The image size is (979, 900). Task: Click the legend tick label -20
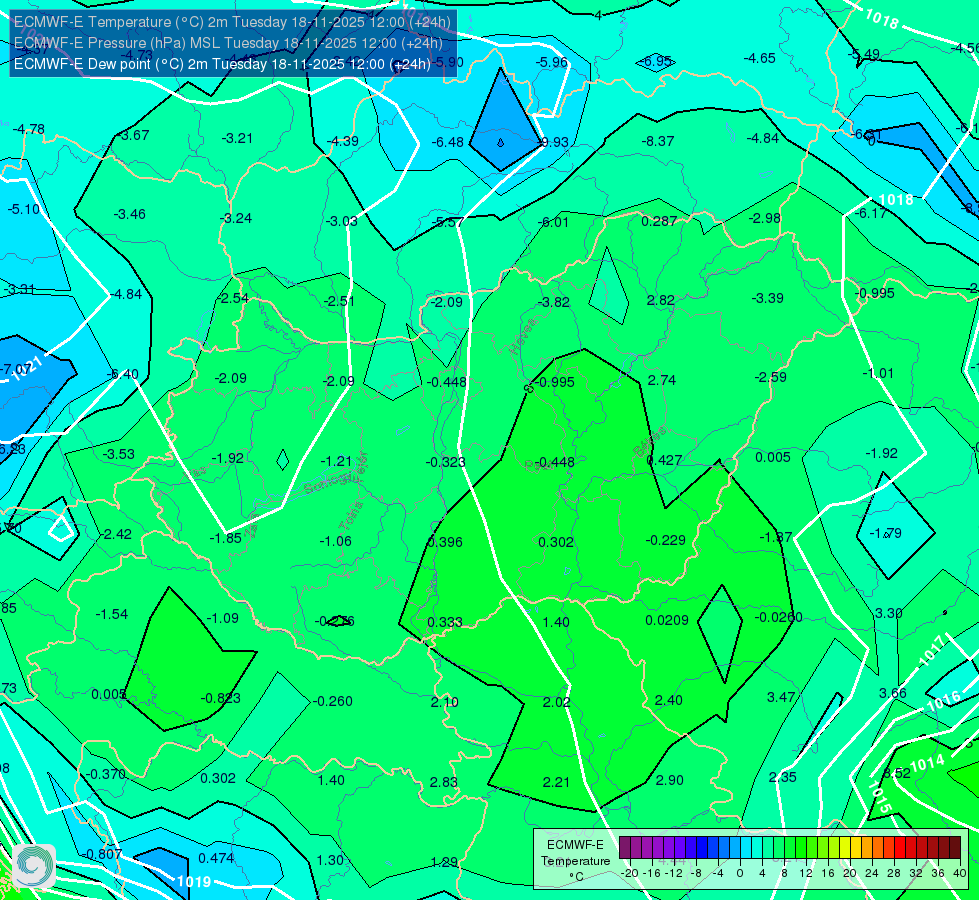coord(630,873)
